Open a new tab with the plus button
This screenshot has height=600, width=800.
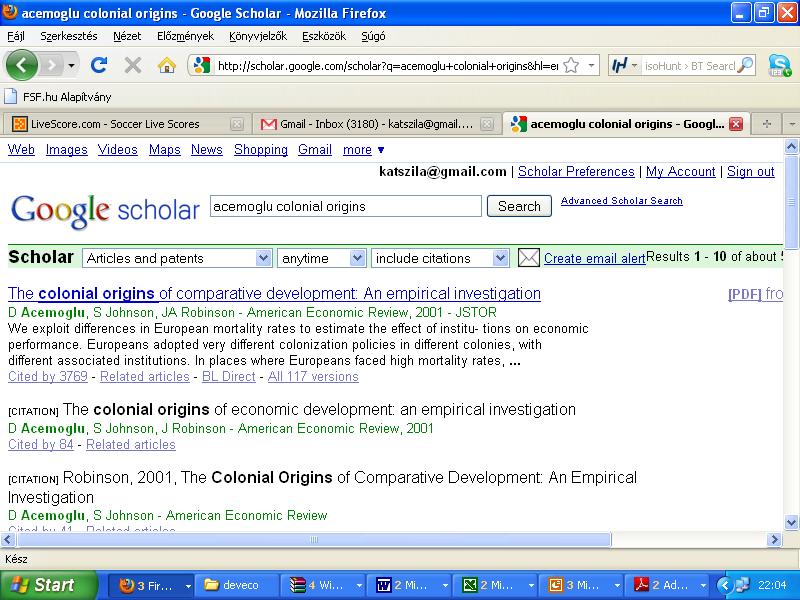click(766, 124)
